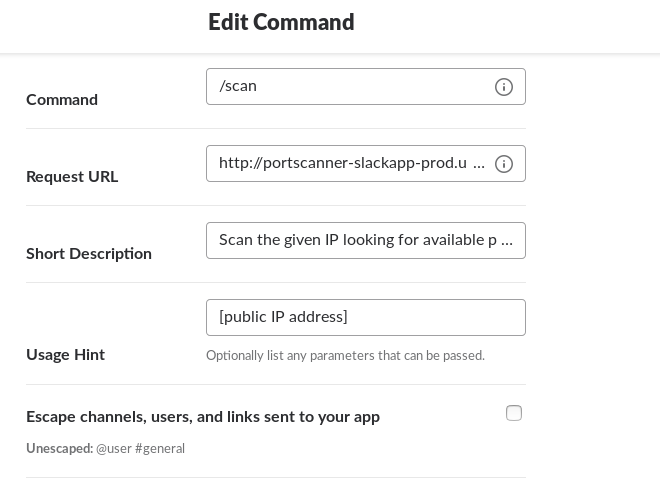The height and width of the screenshot is (481, 660).
Task: Click the truncation ellipsis in Short Description
Action: point(507,241)
